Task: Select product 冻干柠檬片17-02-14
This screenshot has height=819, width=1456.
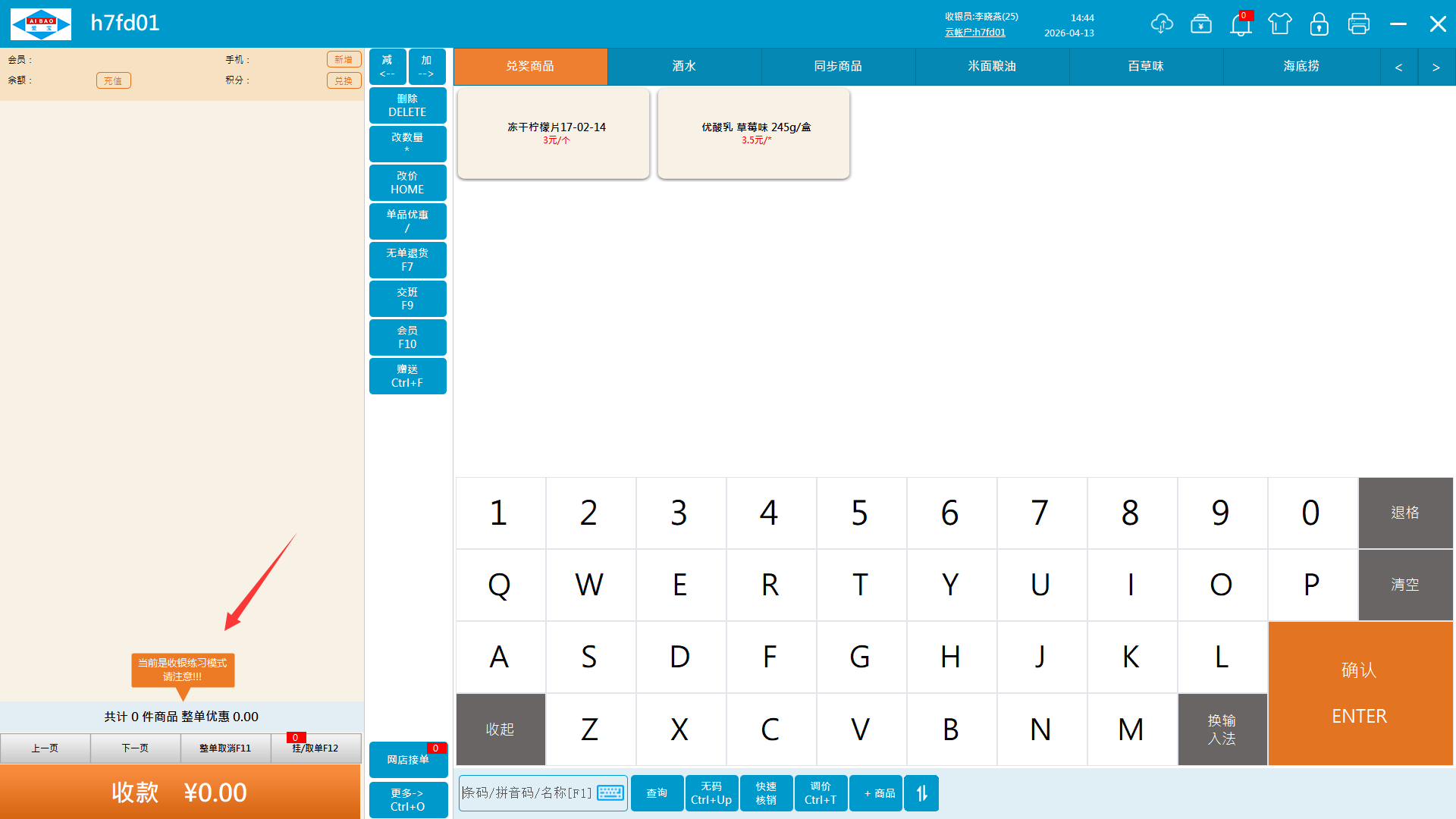Action: tap(554, 133)
